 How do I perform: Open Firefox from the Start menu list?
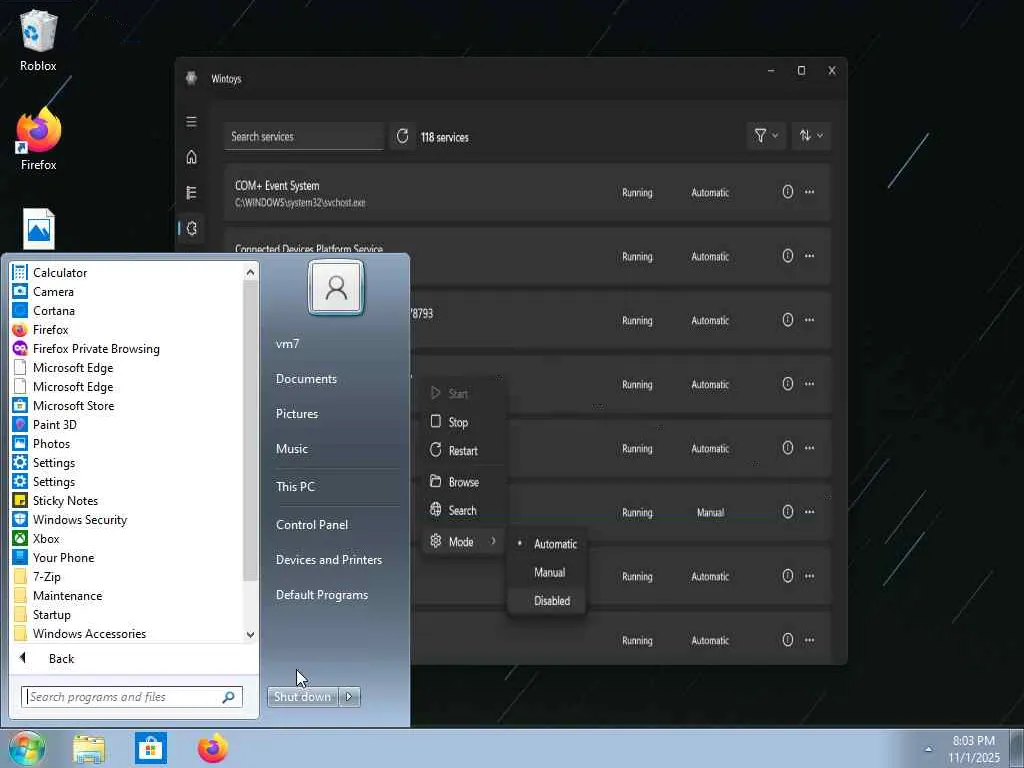coord(127,330)
